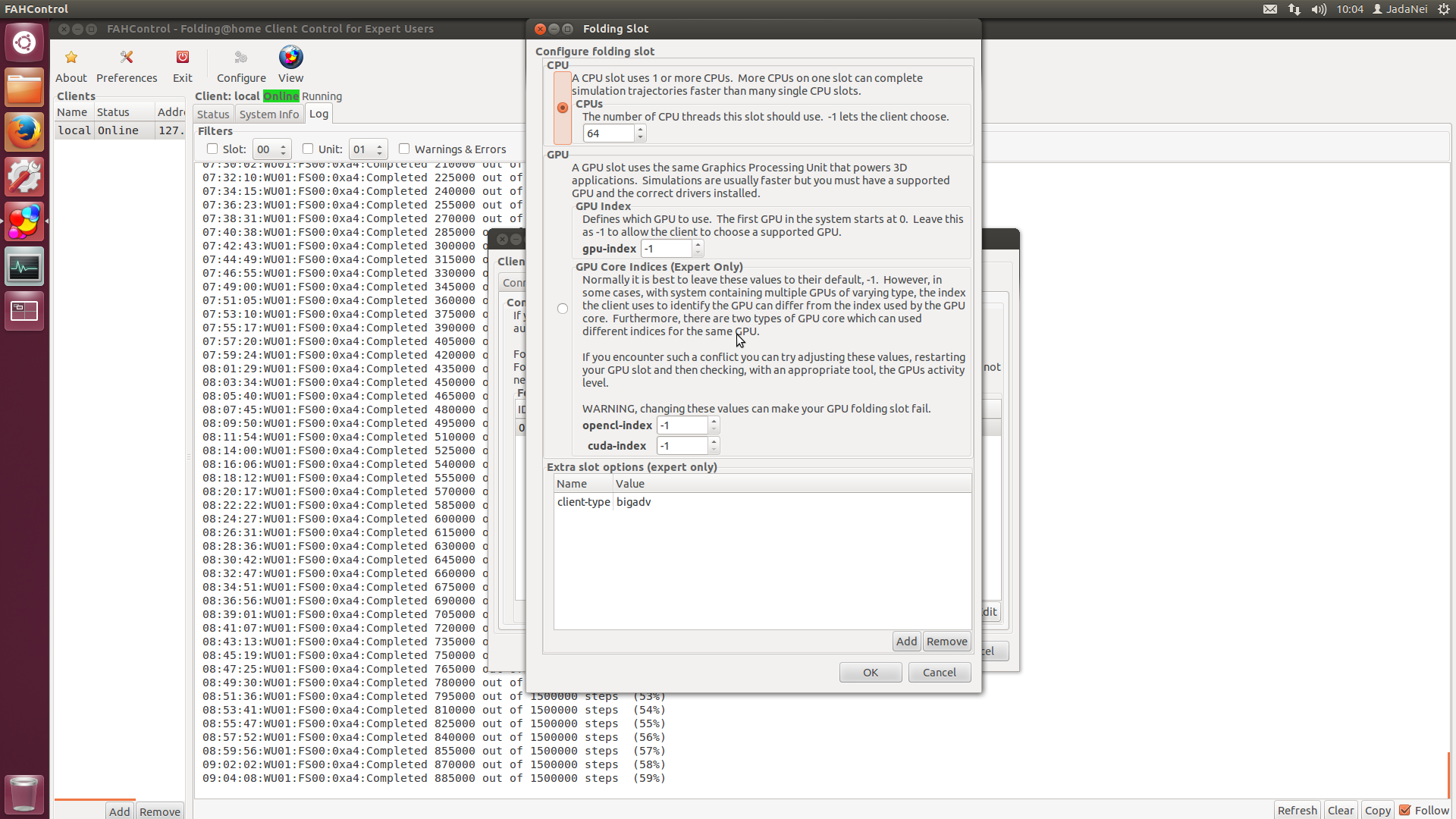Increase the Slot filter number
Screen dimensions: 1456x819
pyautogui.click(x=284, y=146)
